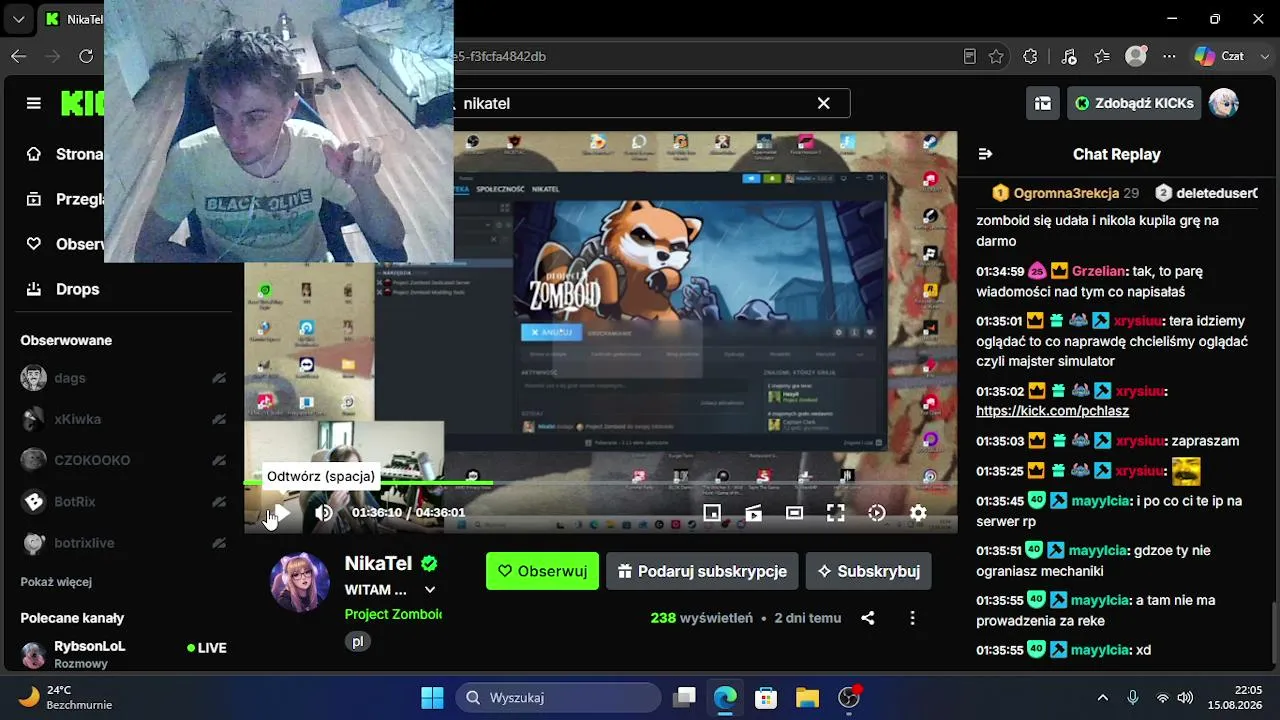1280x720 pixels.
Task: Show hidden system tray icons
Action: 1103,697
